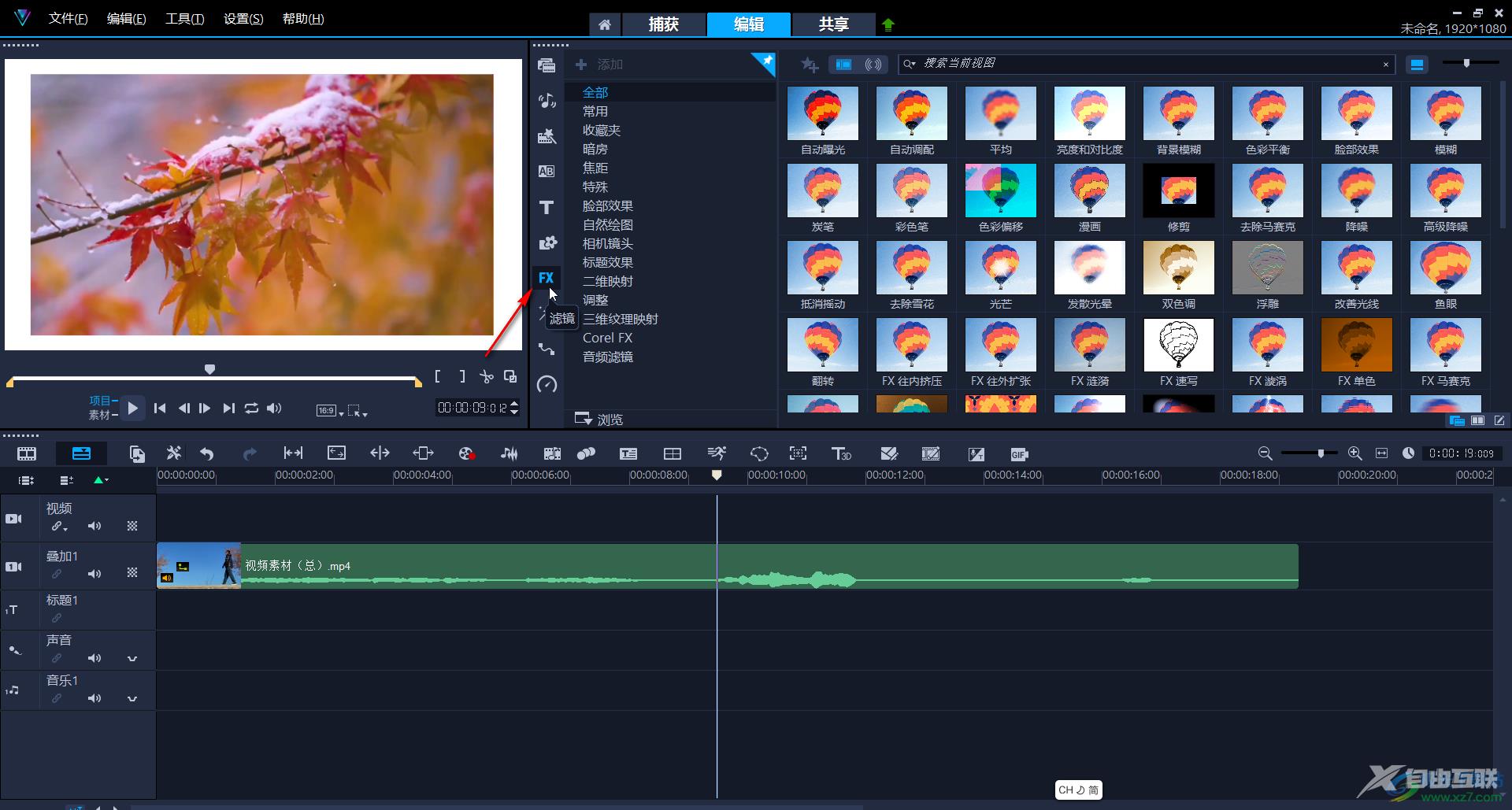Expand the 音乐1 track chevron
Viewport: 1512px width, 810px height.
tap(132, 698)
